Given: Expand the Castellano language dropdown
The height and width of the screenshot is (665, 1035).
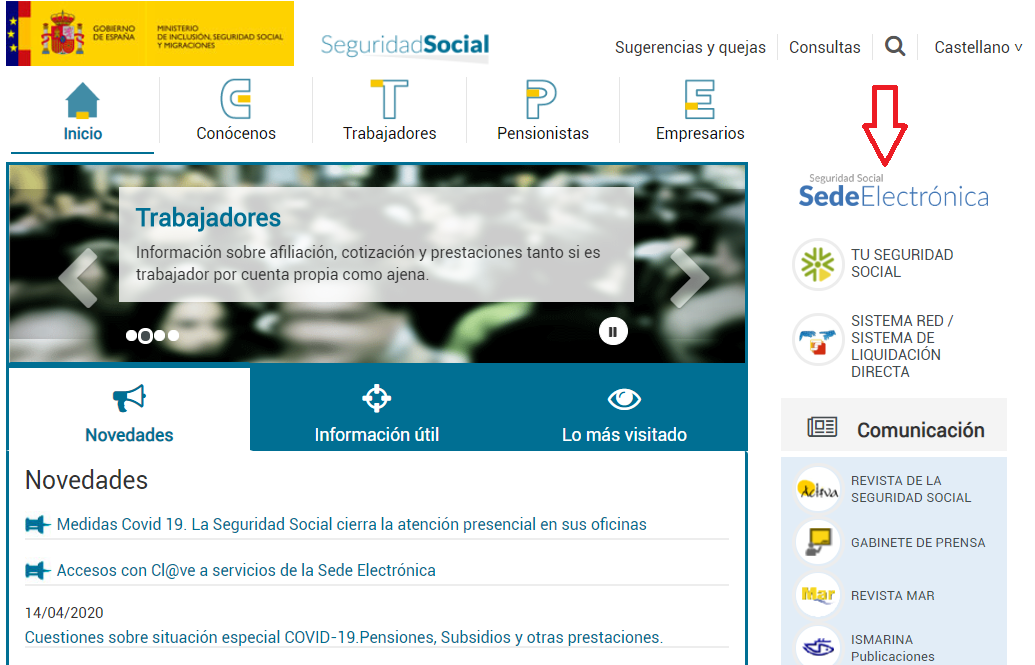Looking at the screenshot, I should tap(976, 47).
